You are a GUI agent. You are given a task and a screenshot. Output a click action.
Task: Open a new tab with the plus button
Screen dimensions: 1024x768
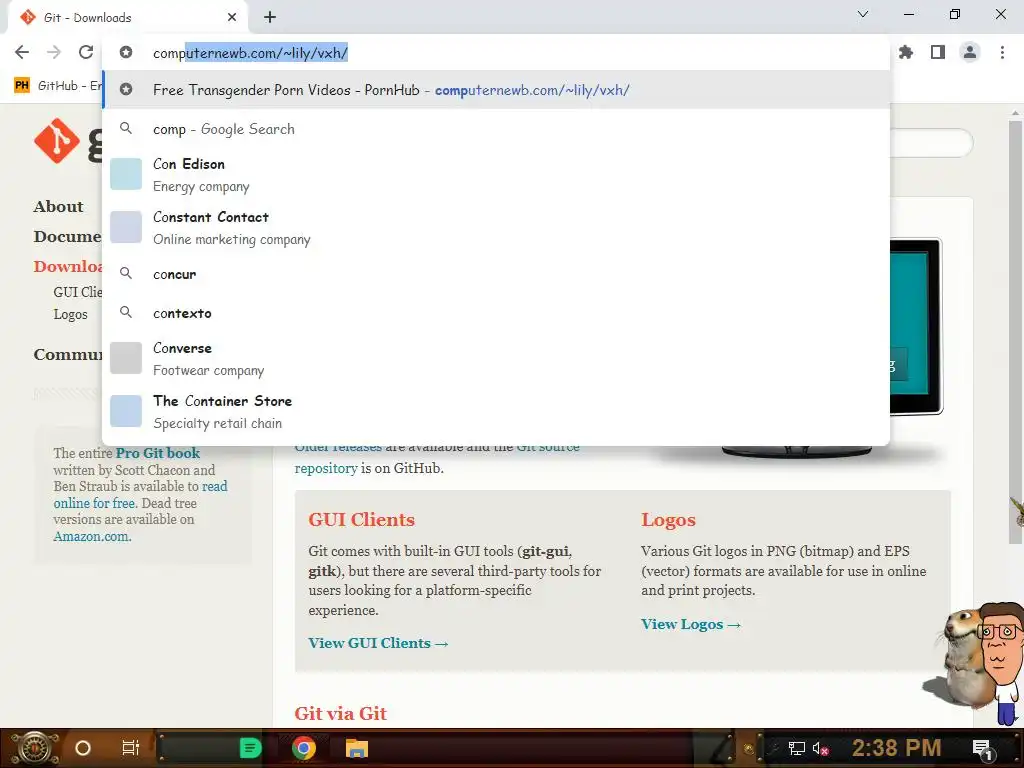pyautogui.click(x=270, y=18)
